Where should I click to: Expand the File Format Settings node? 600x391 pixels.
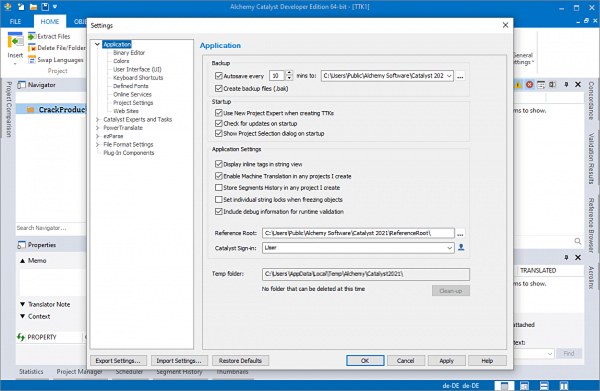pos(97,145)
